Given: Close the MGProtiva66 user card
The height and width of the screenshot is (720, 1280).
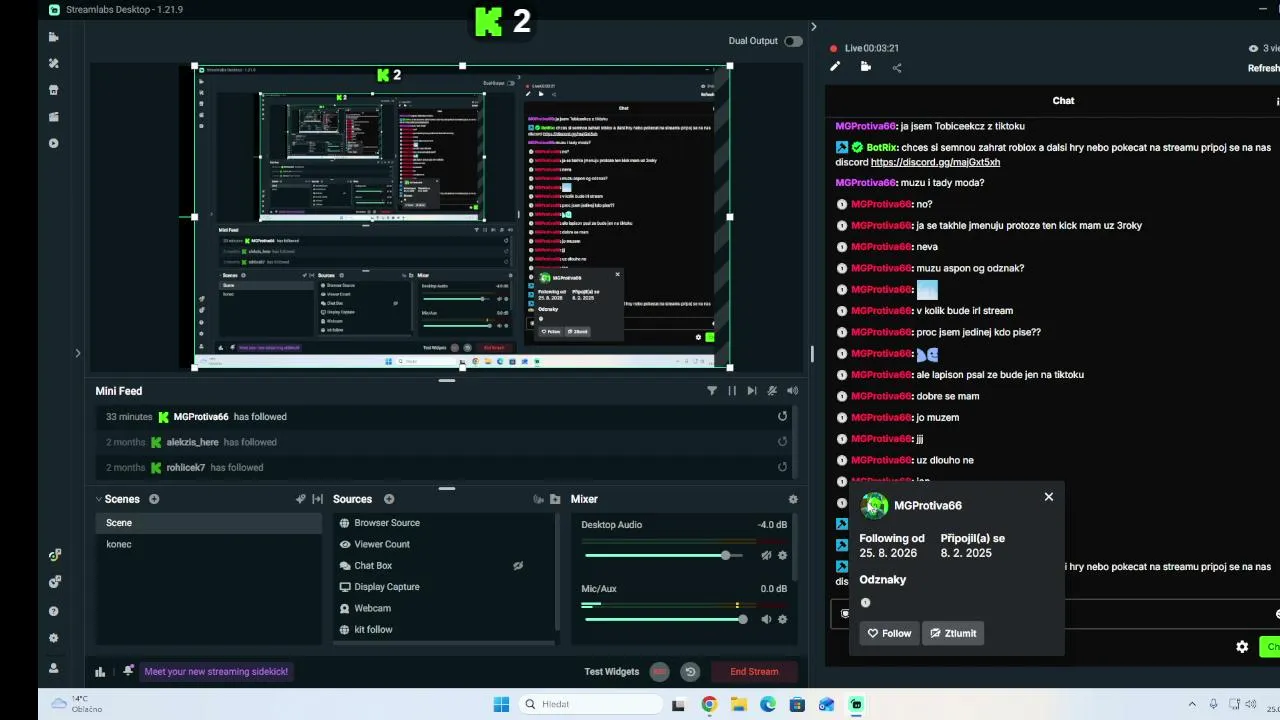Looking at the screenshot, I should click(x=1049, y=497).
